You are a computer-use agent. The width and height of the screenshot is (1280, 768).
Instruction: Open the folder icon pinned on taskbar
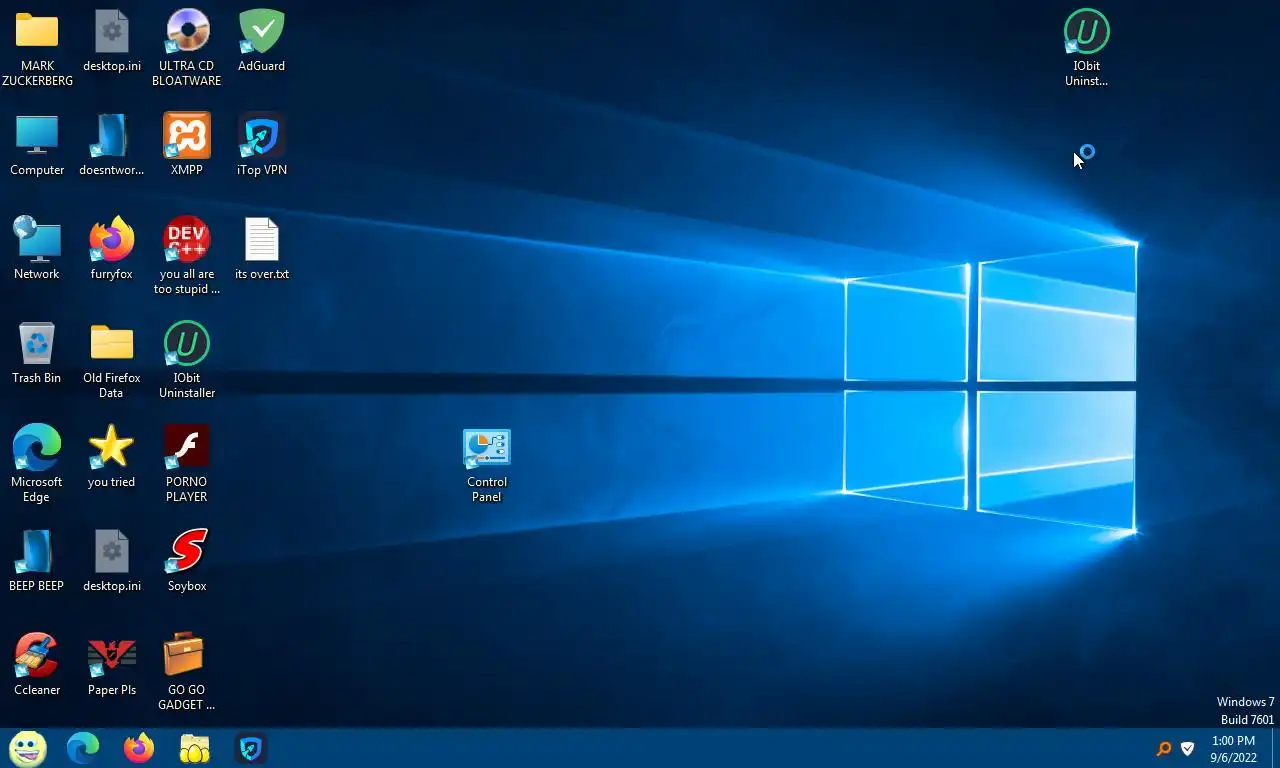coord(195,748)
